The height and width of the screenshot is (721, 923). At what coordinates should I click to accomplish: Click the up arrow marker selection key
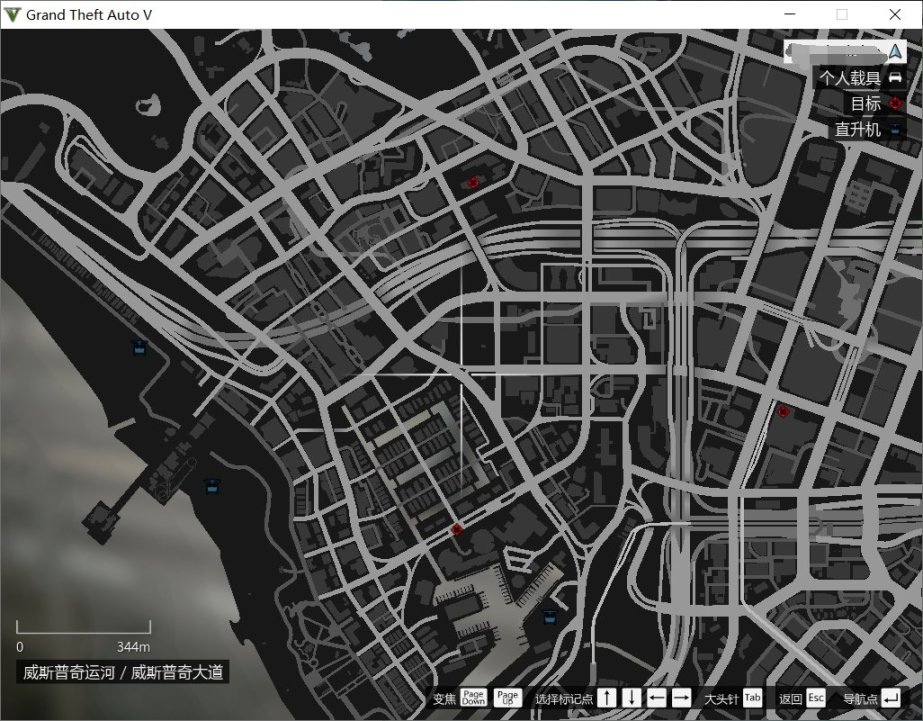click(x=607, y=698)
